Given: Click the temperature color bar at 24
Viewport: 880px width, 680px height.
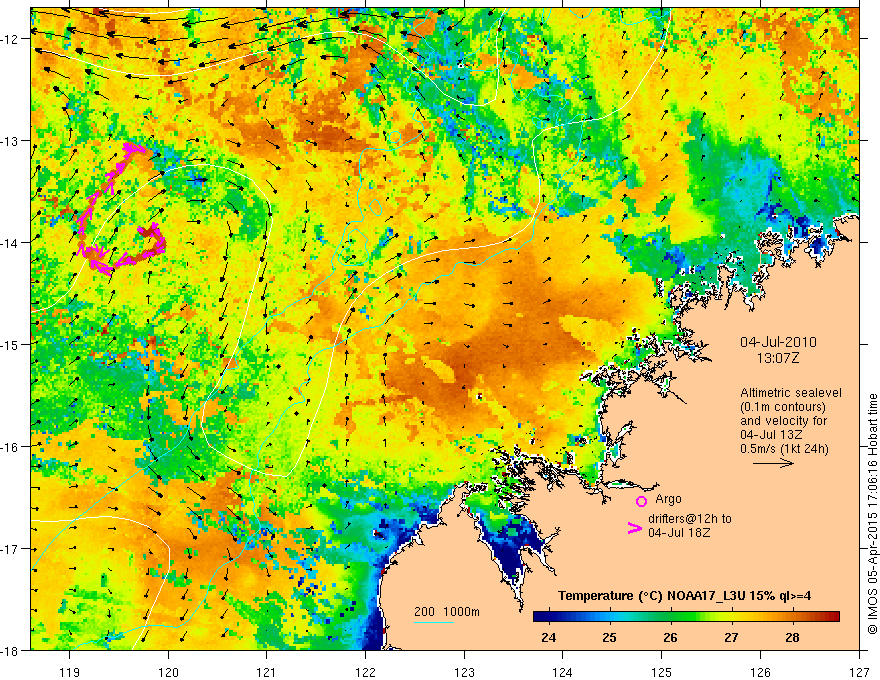Looking at the screenshot, I should tap(548, 617).
